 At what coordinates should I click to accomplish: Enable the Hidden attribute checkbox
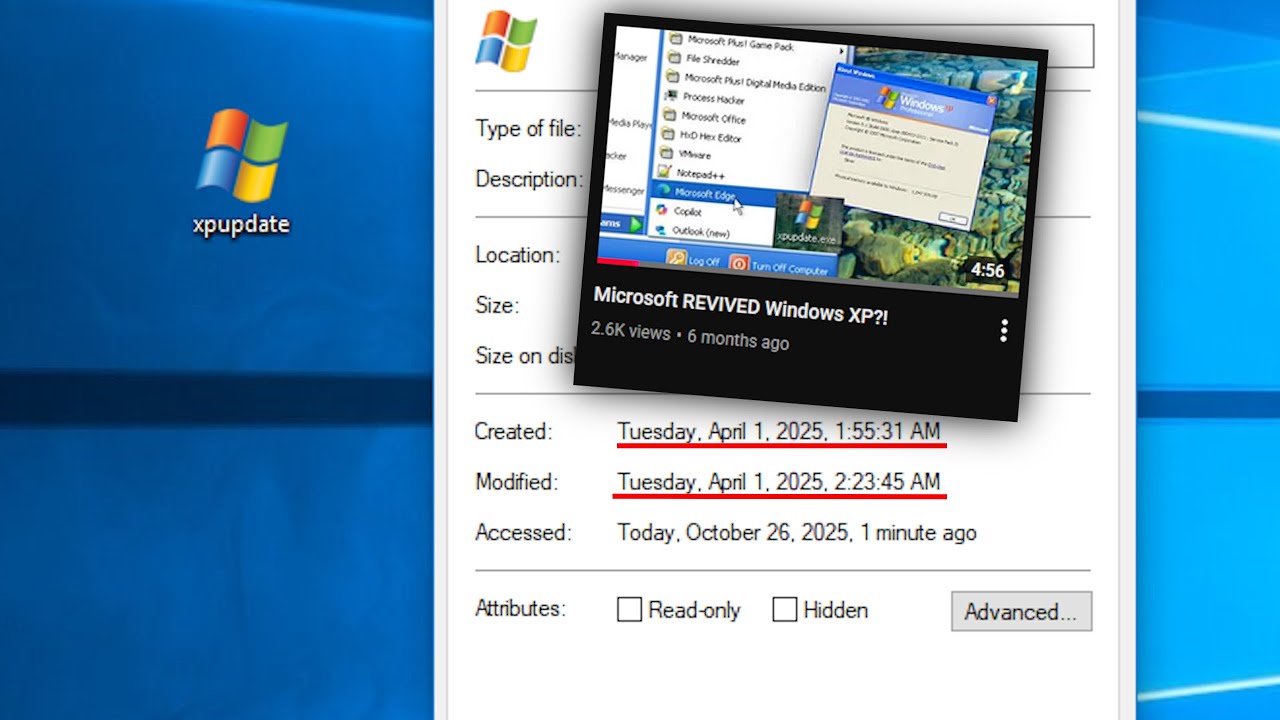(x=785, y=610)
